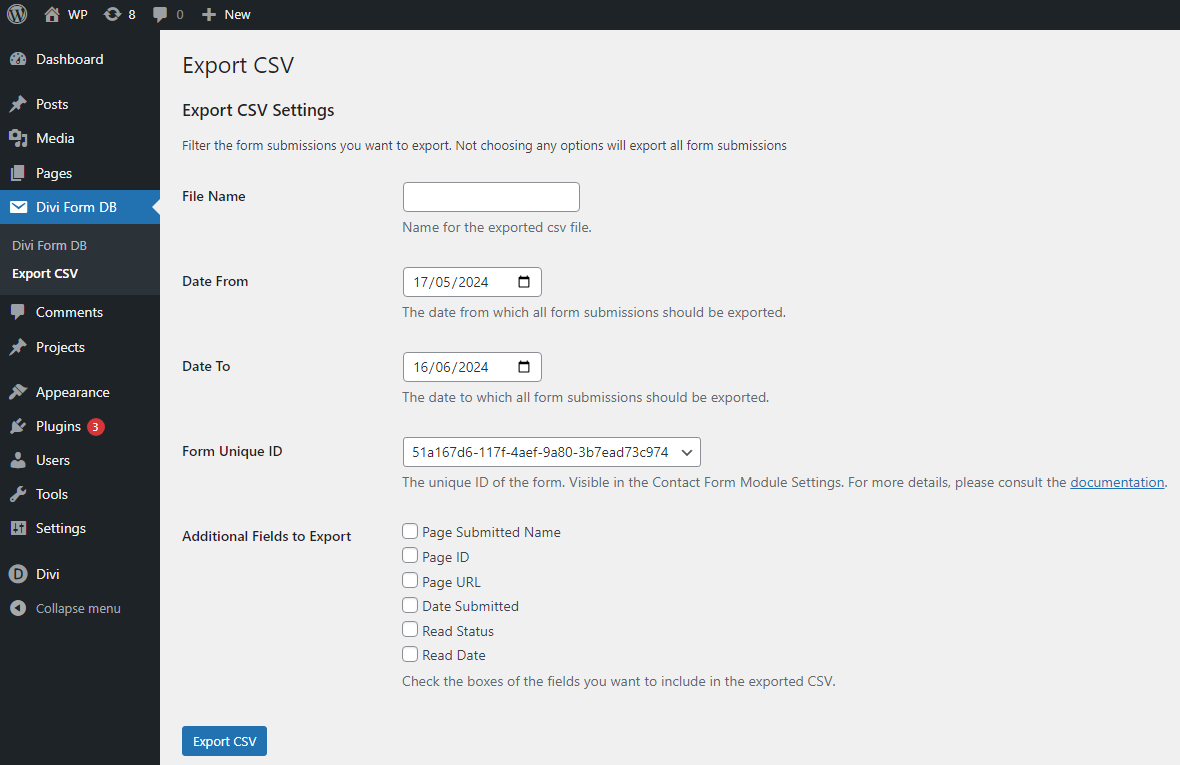This screenshot has width=1180, height=765.
Task: Tick the Date Submitted checkbox
Action: 410,606
